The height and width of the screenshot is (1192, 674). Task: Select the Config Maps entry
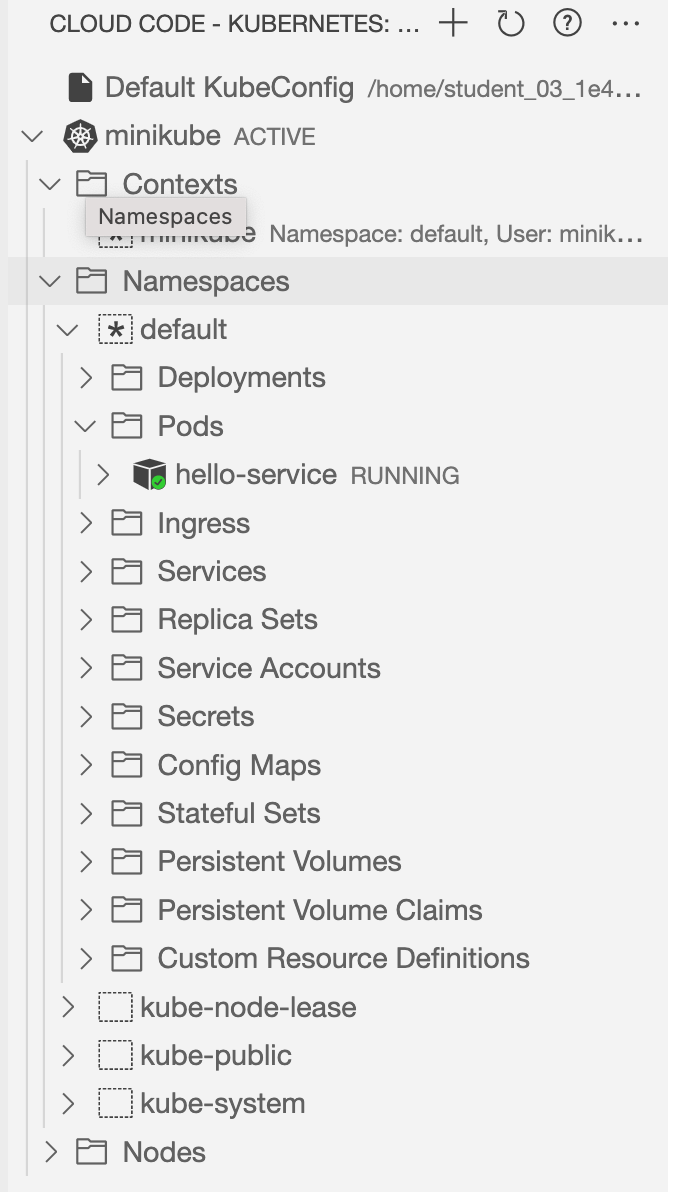click(239, 765)
